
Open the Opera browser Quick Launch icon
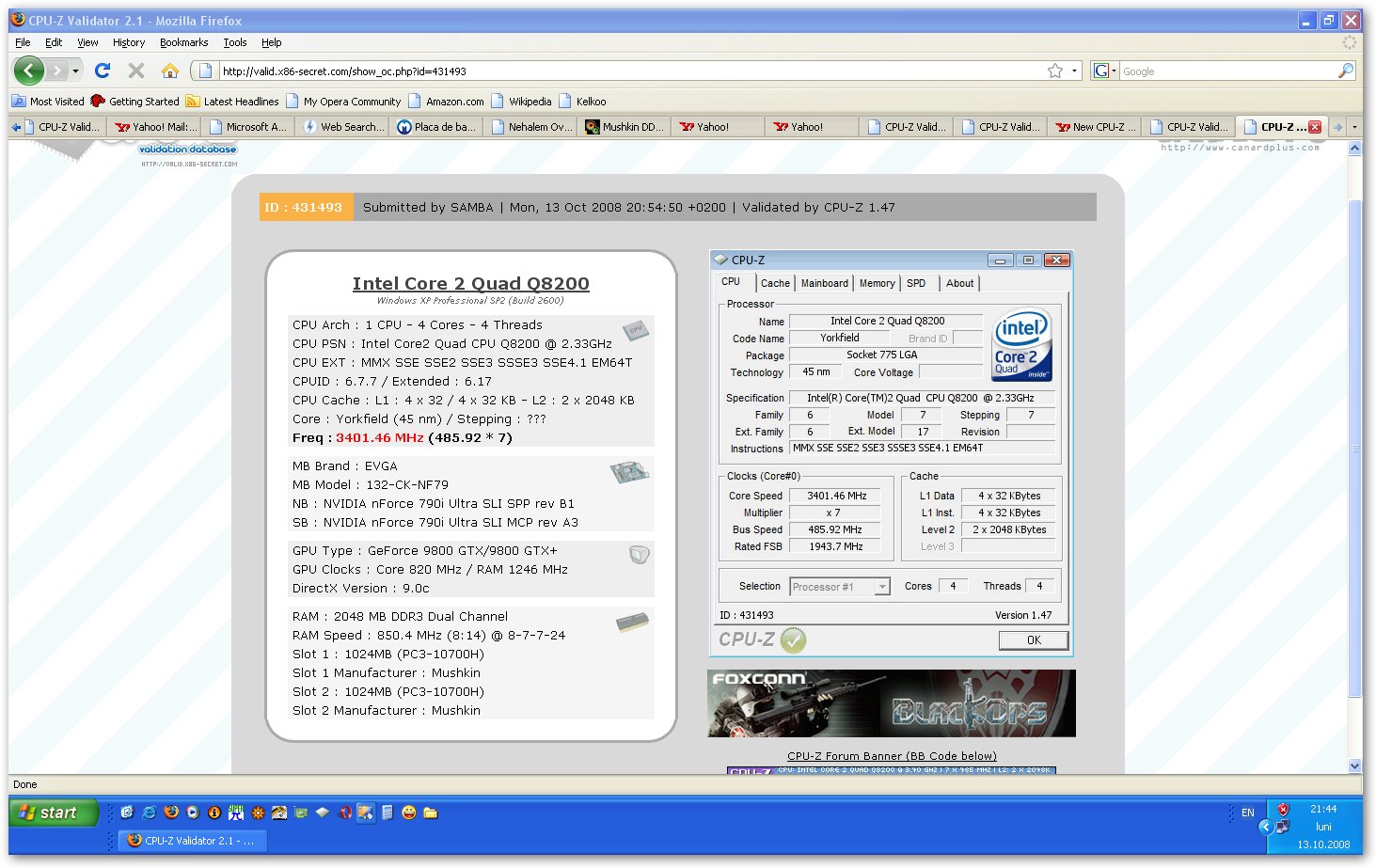(345, 813)
